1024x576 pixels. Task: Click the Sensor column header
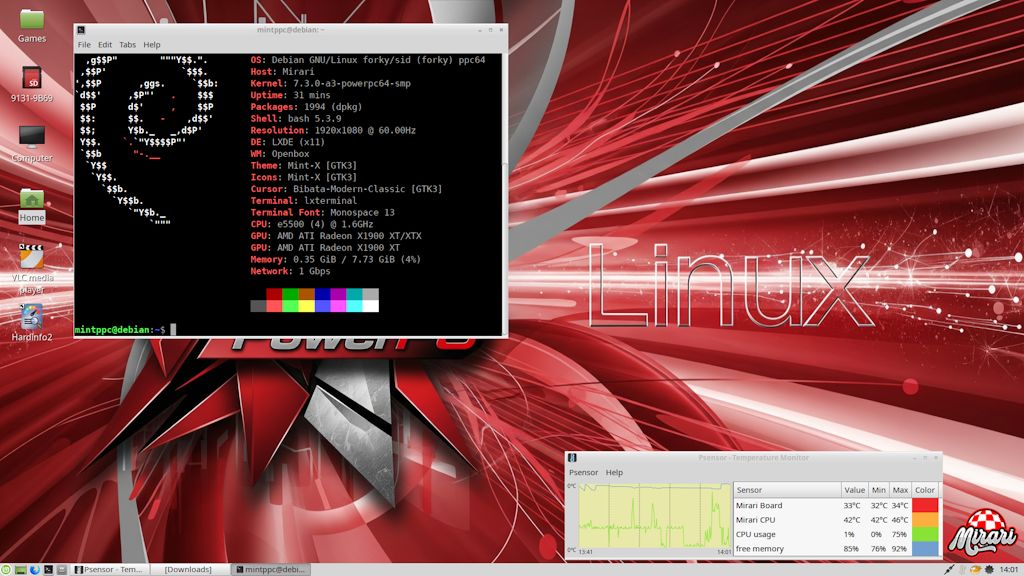pyautogui.click(x=787, y=490)
